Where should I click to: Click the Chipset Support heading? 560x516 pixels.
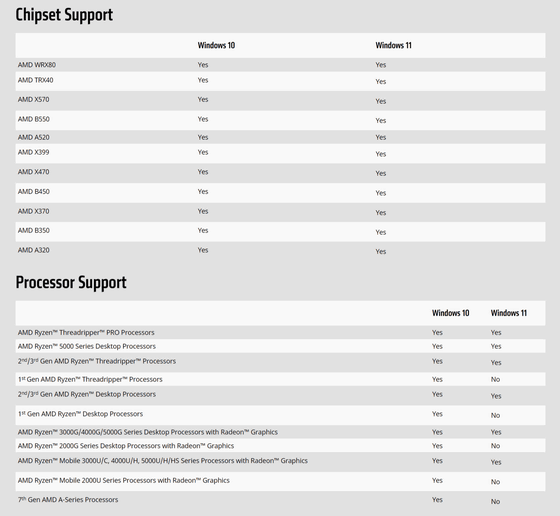tap(64, 15)
